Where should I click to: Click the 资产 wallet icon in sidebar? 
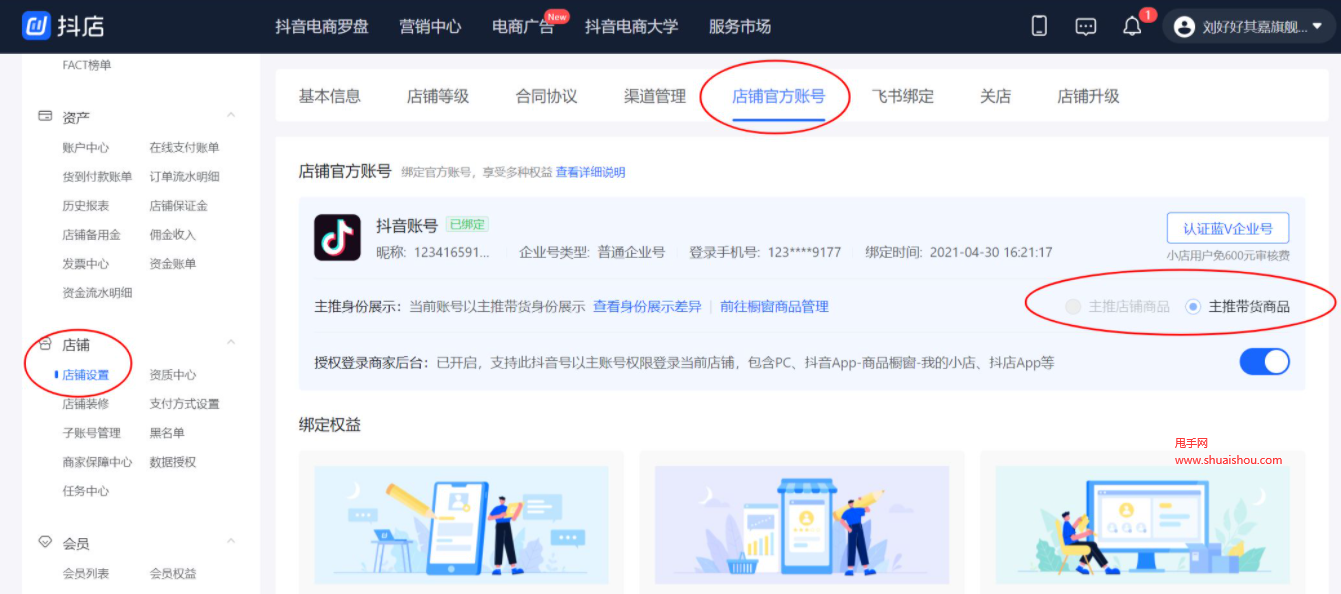coord(45,116)
